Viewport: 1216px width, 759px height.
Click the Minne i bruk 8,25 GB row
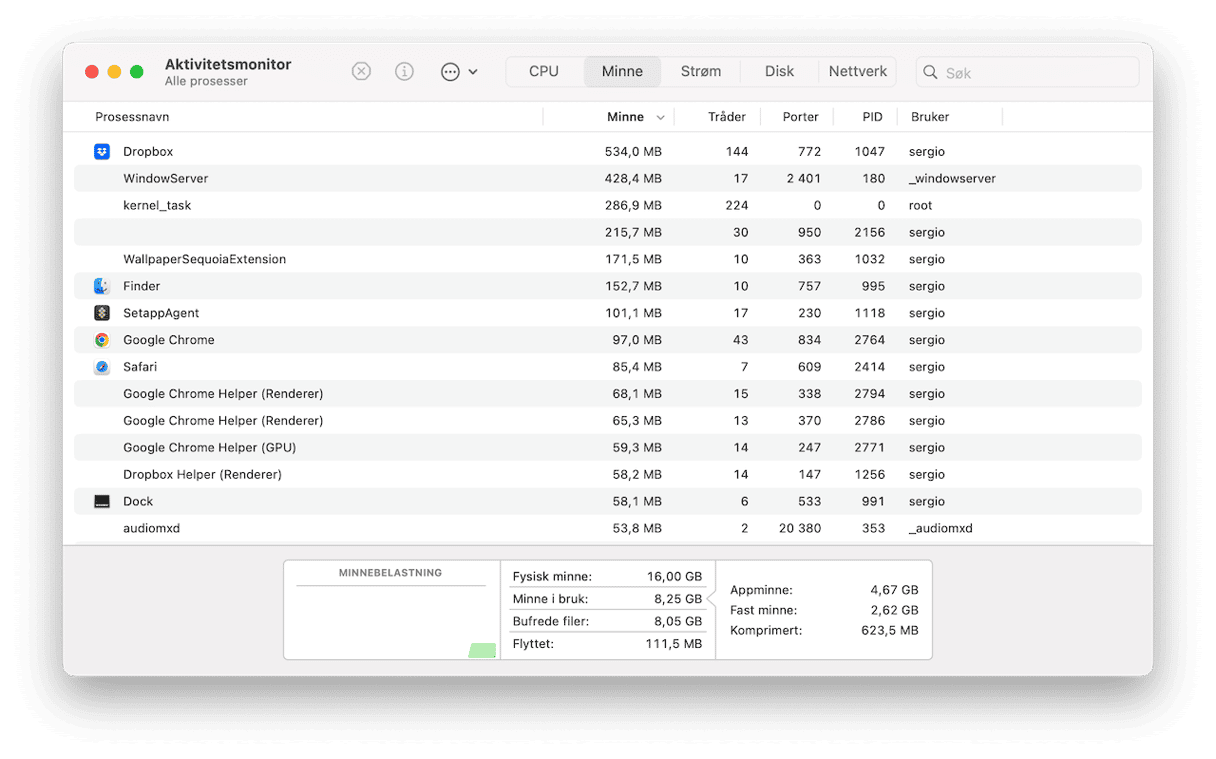click(607, 599)
